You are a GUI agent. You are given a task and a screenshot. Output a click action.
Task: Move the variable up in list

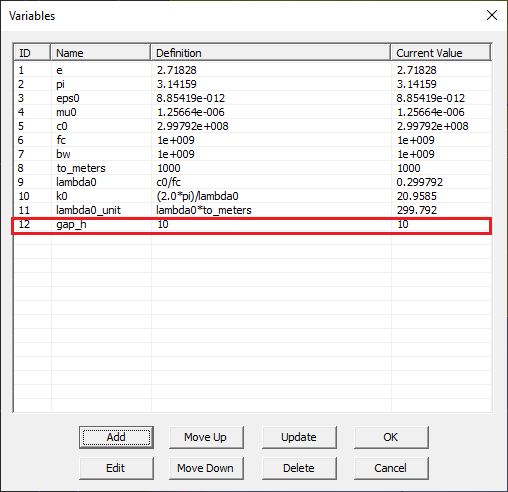click(x=206, y=437)
